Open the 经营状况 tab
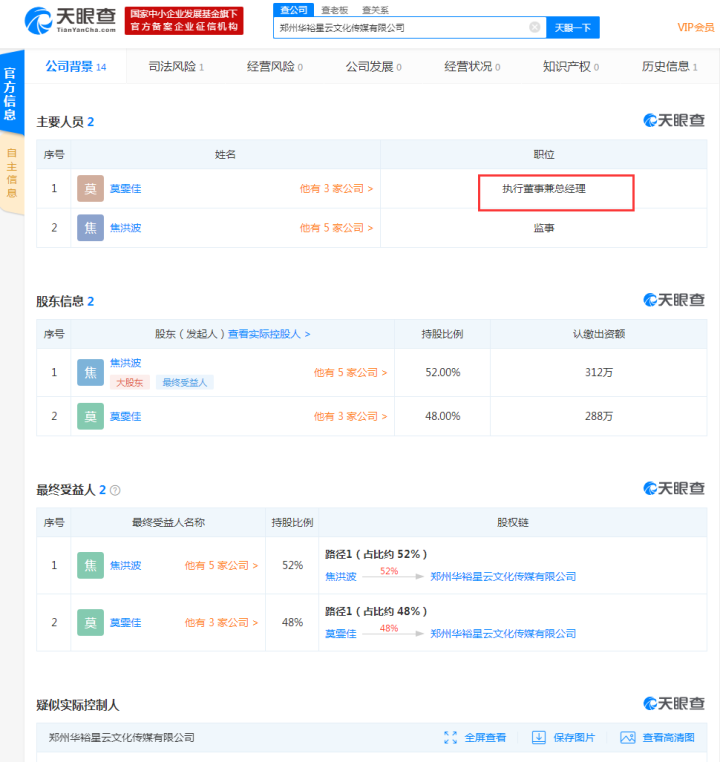The height and width of the screenshot is (762, 720). pos(472,67)
